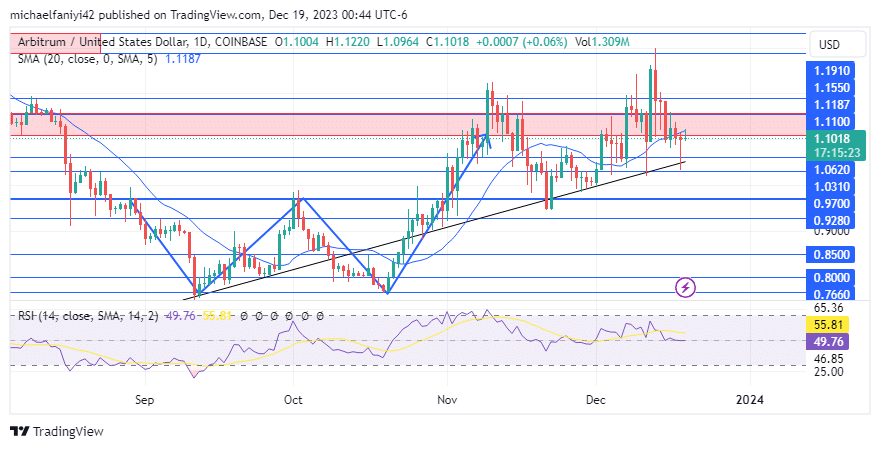Click the SMA (20, close, 0, SMA, 5) legend
This screenshot has height=449, width=880.
coord(88,58)
